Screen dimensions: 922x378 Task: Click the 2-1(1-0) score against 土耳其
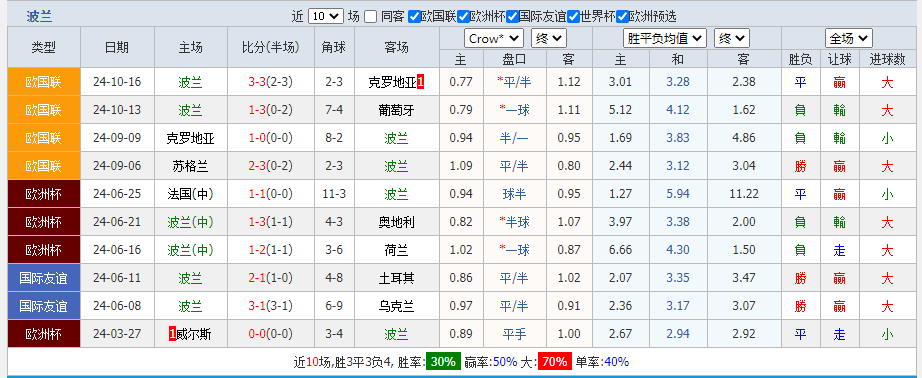pyautogui.click(x=270, y=278)
